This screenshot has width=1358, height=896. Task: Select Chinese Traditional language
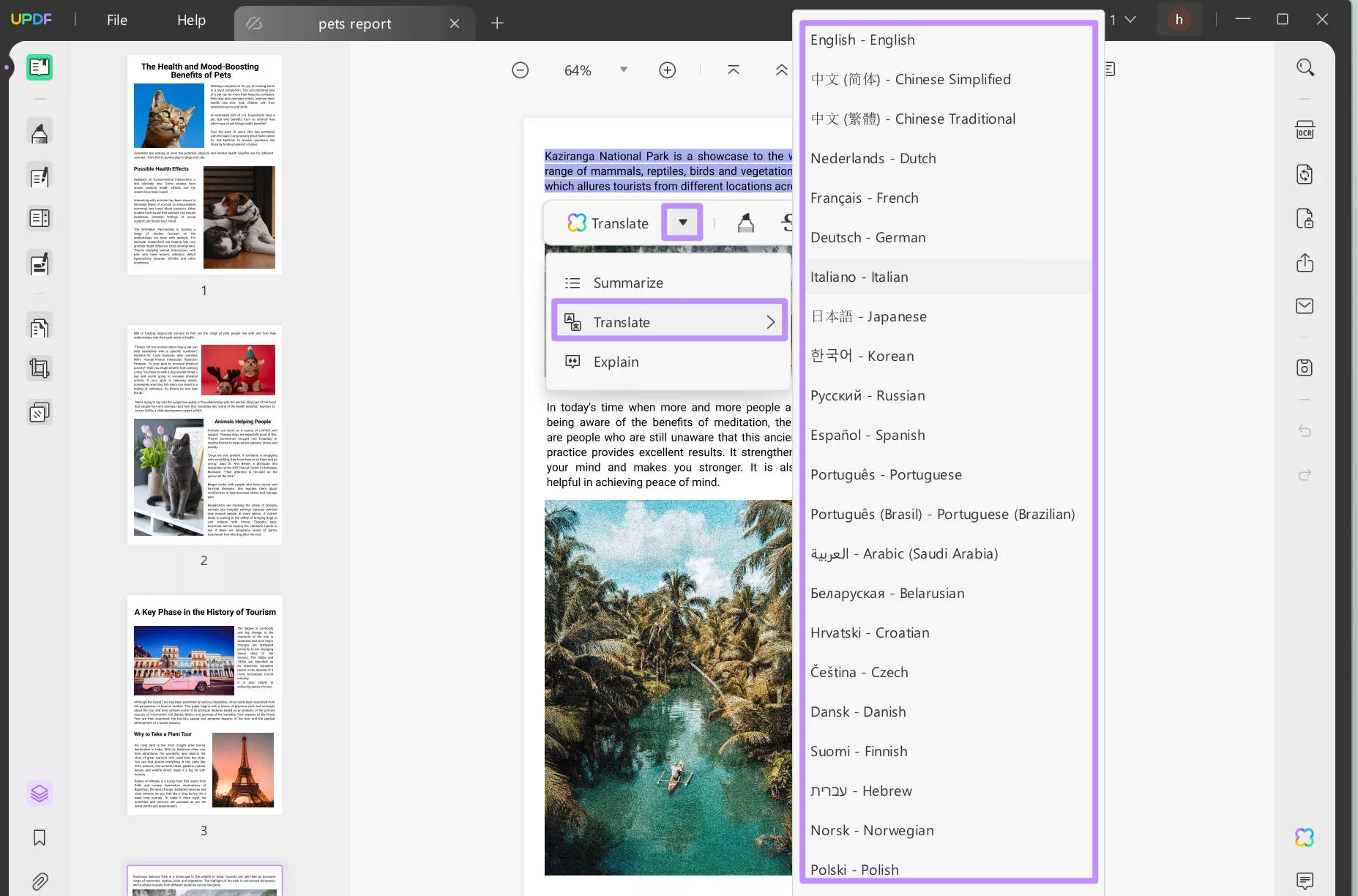949,119
